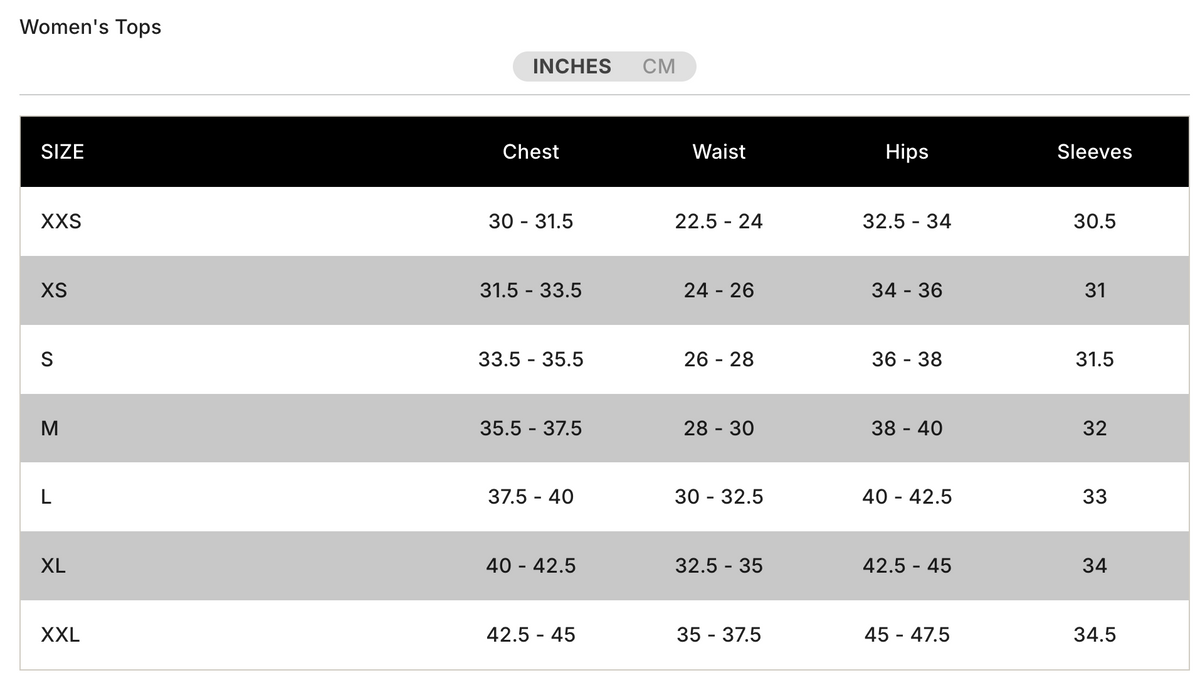
Task: Click the Chest column header
Action: (x=531, y=152)
